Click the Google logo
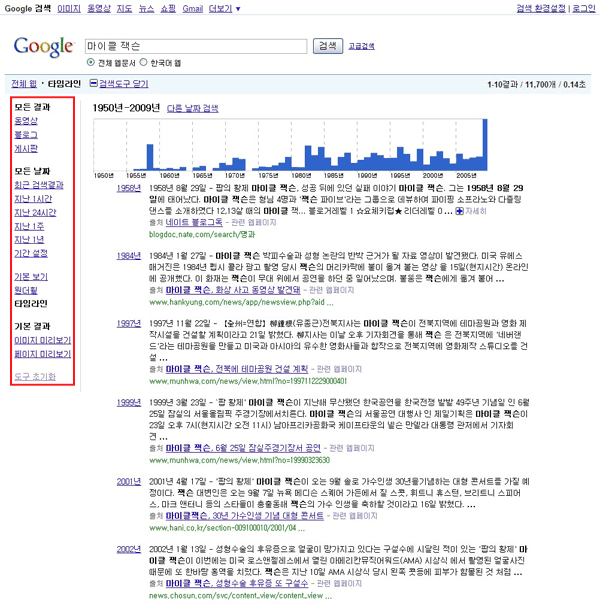Screen dimensions: 600x606 pos(43,47)
